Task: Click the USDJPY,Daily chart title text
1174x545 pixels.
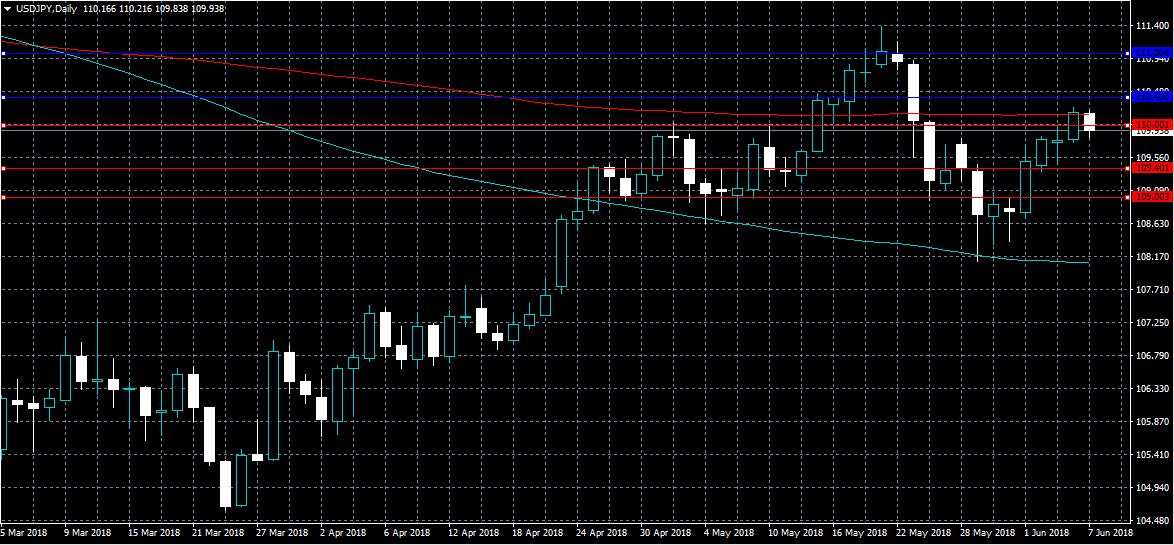Action: [x=46, y=9]
